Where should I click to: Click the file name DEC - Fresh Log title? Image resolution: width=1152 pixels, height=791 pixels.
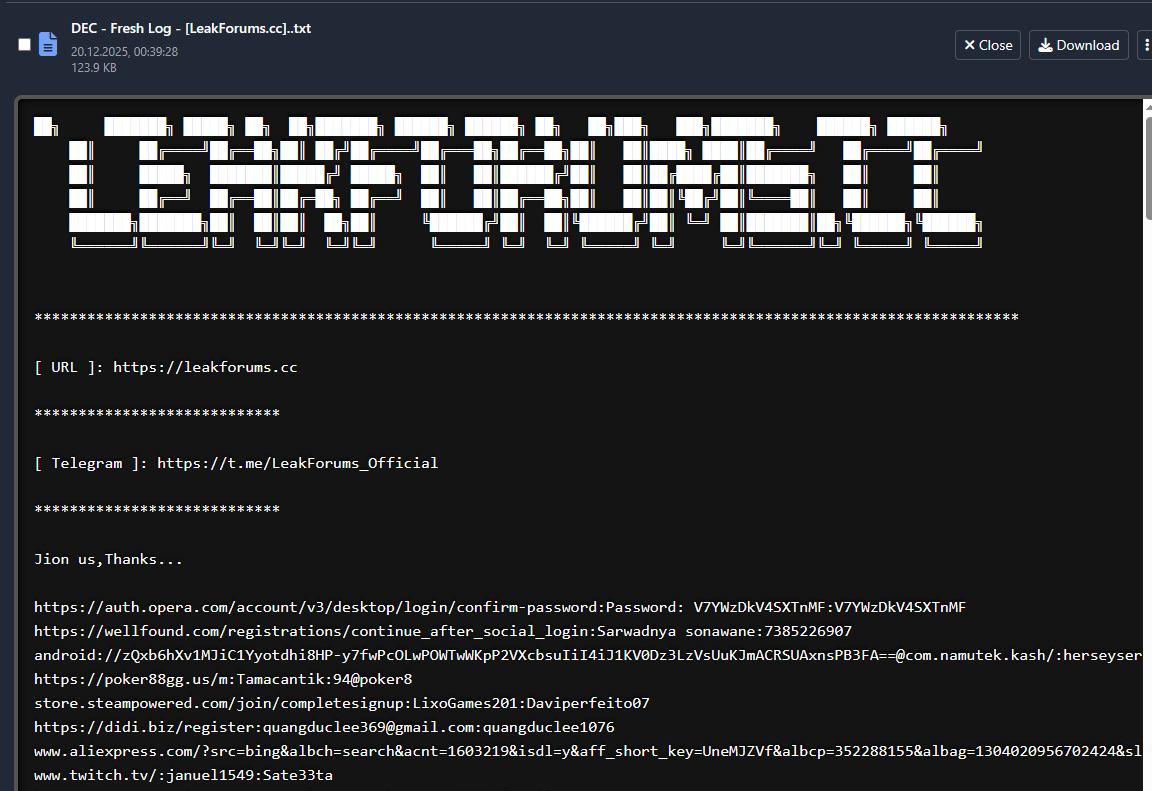(x=191, y=29)
